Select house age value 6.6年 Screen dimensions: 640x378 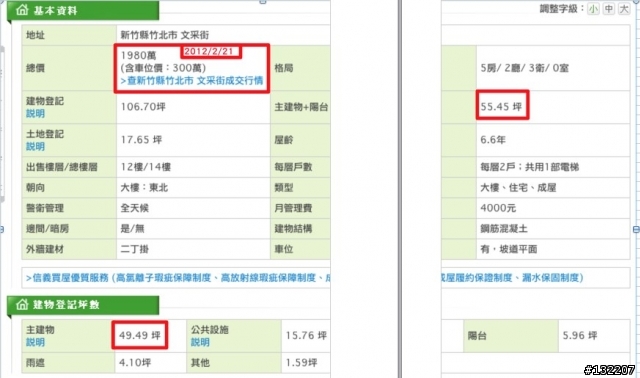(x=493, y=140)
